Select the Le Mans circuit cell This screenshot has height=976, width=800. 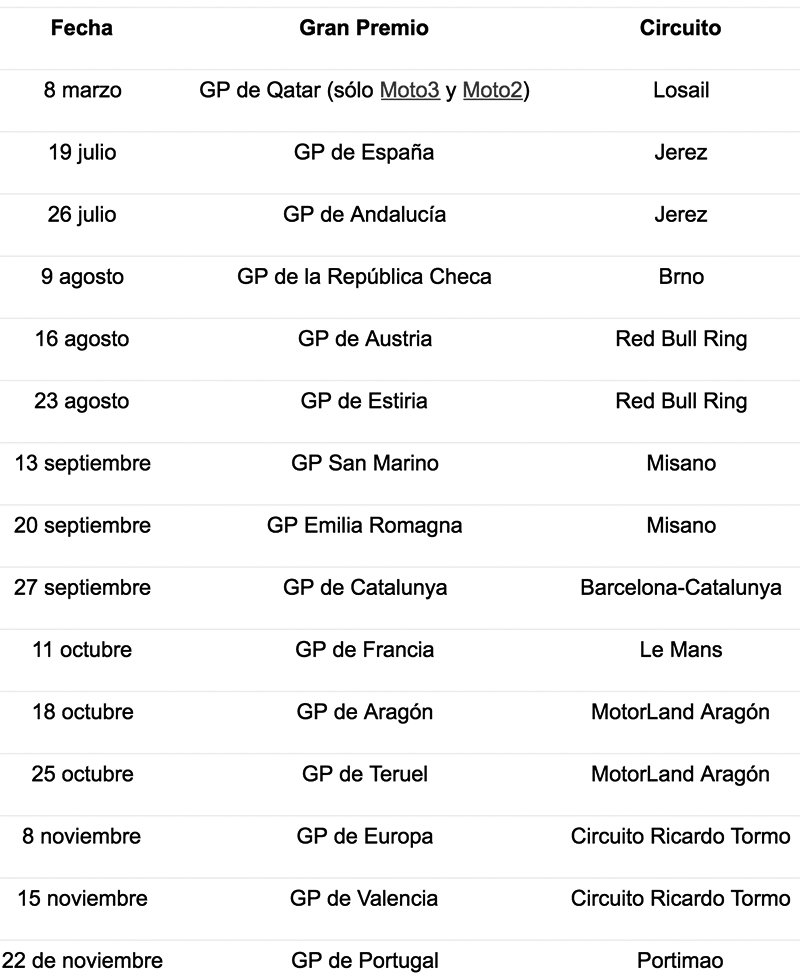pos(680,650)
